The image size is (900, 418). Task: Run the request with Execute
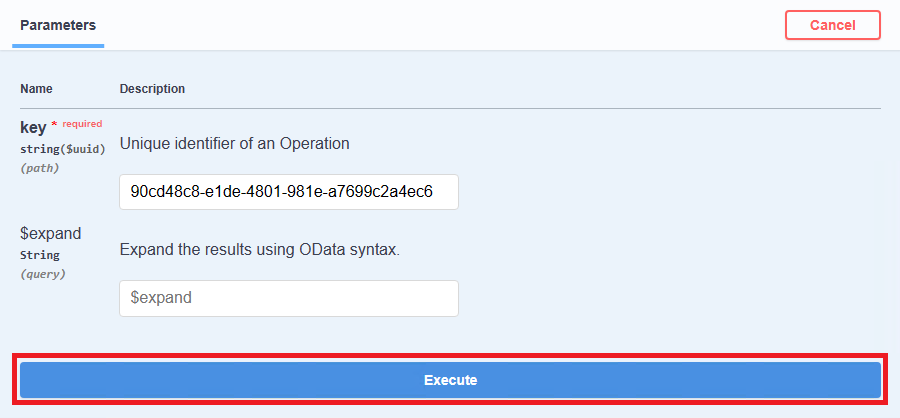tap(450, 380)
